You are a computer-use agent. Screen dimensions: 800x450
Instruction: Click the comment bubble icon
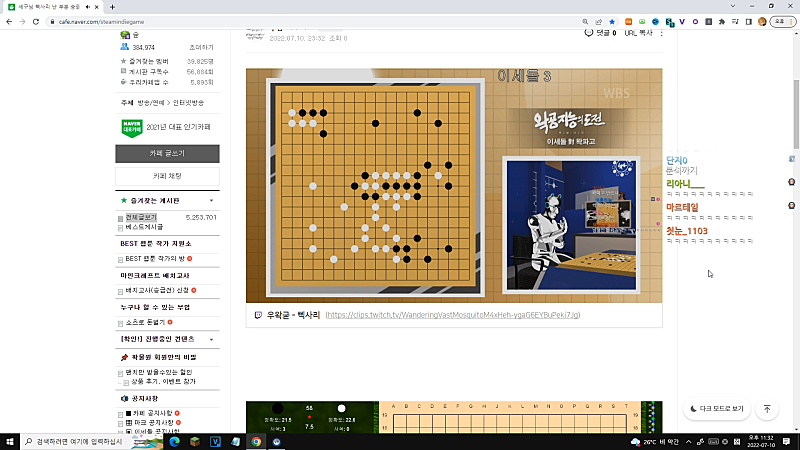pos(589,33)
